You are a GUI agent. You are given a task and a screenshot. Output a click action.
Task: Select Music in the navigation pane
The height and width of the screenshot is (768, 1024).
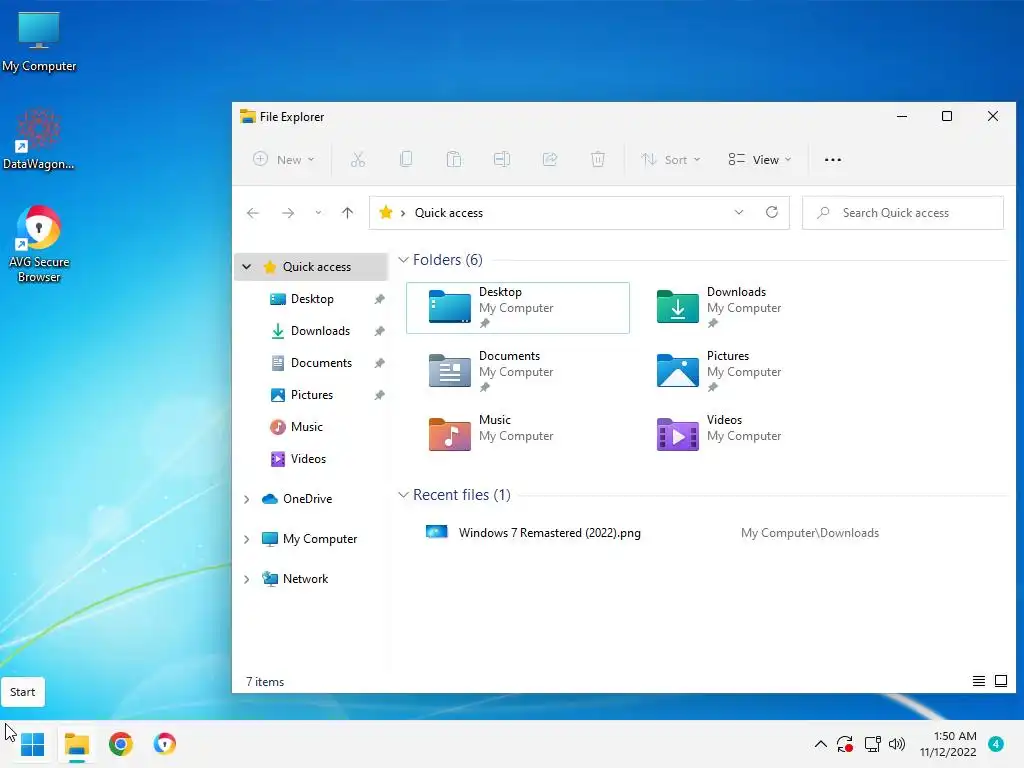point(306,427)
